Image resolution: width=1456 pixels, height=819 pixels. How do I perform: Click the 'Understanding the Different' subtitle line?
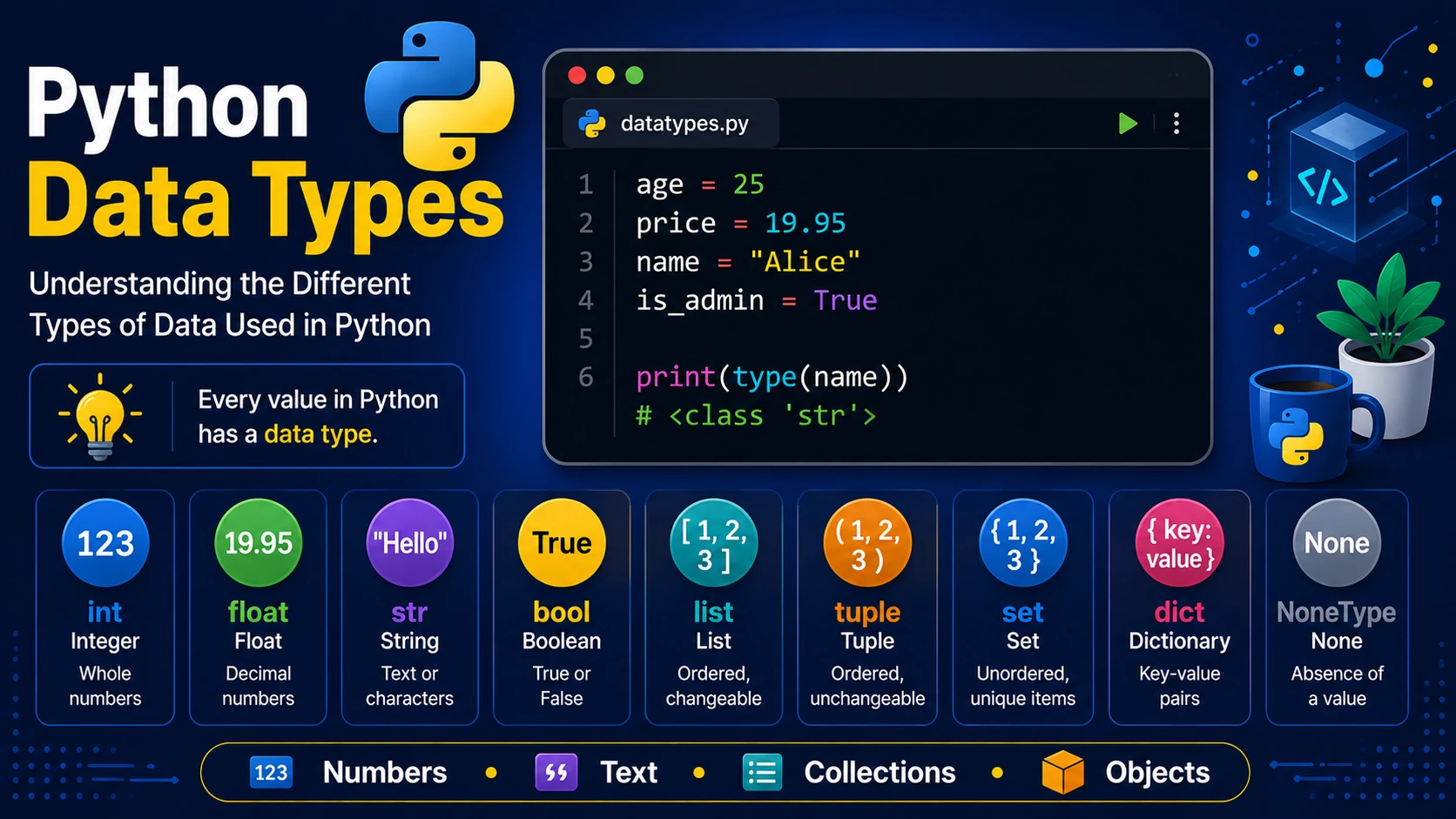pyautogui.click(x=219, y=284)
